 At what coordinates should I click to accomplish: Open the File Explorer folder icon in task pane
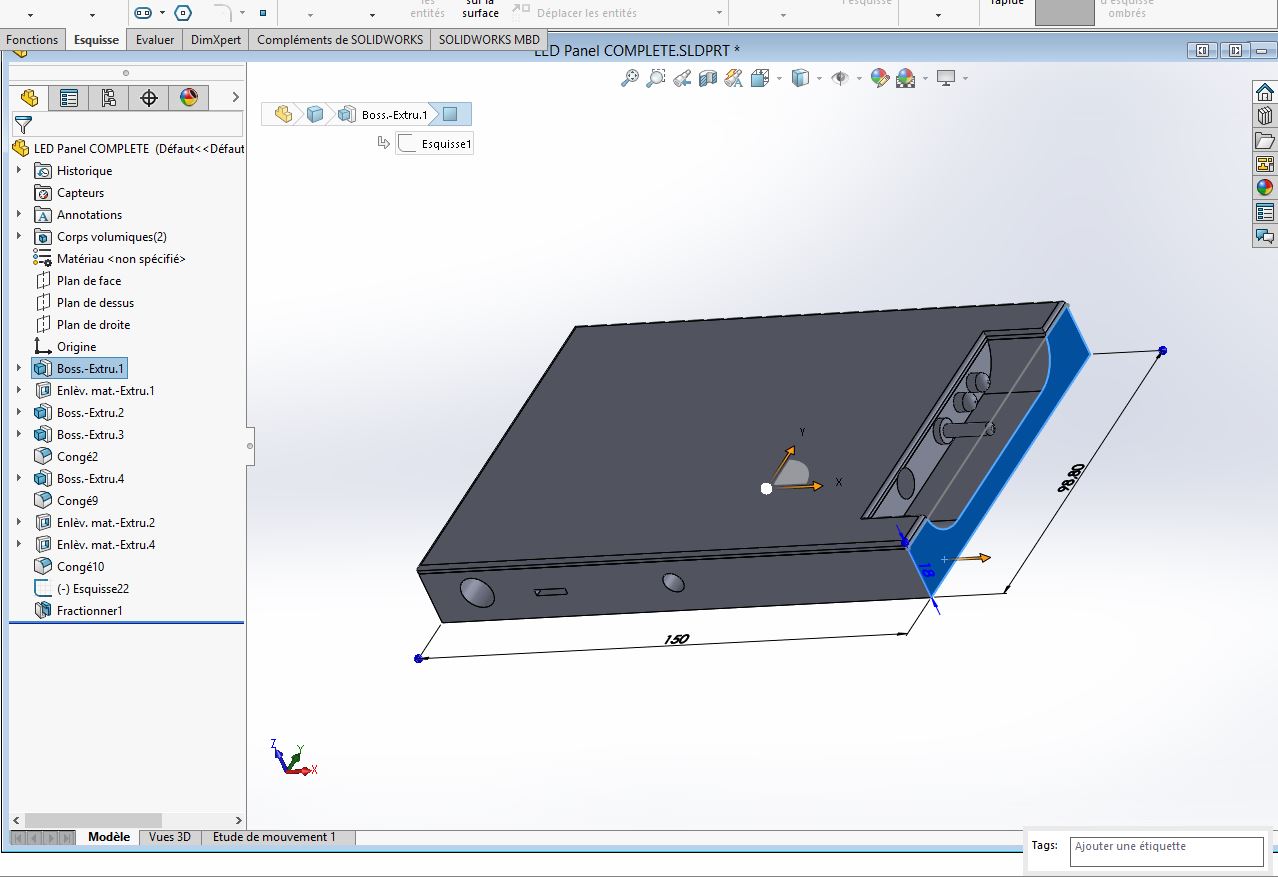point(1265,140)
